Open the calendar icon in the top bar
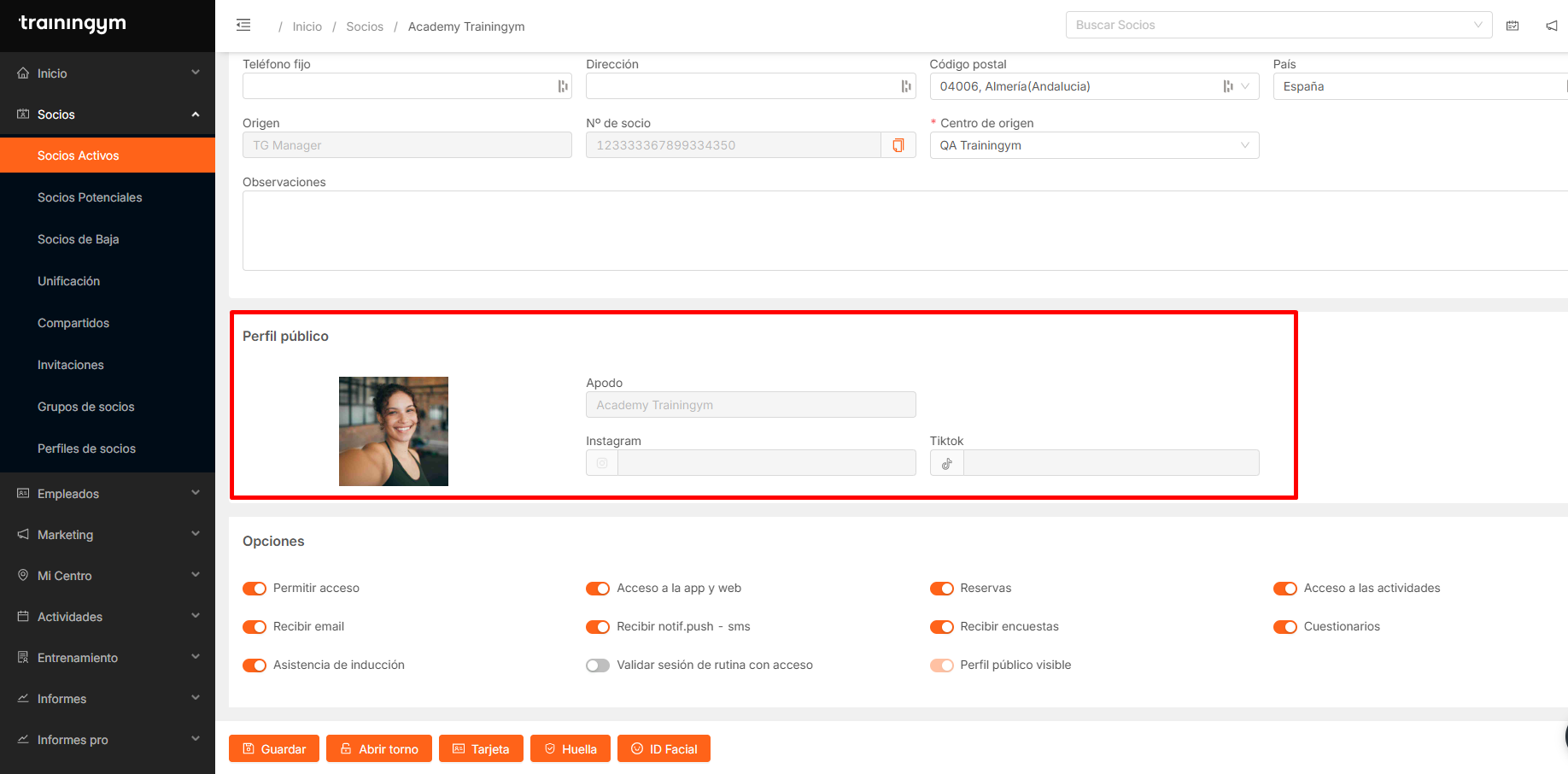 1512,26
